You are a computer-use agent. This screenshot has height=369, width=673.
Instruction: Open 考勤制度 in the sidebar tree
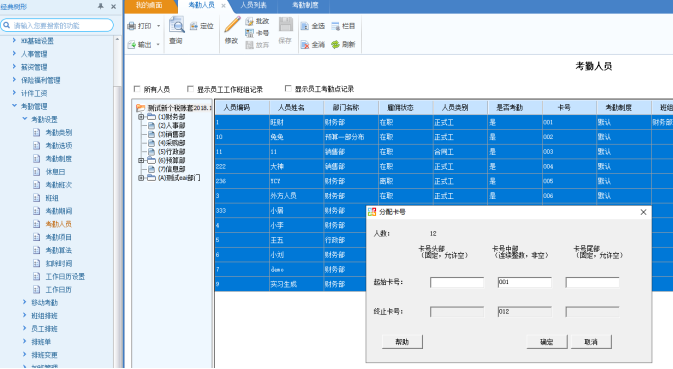click(53, 159)
